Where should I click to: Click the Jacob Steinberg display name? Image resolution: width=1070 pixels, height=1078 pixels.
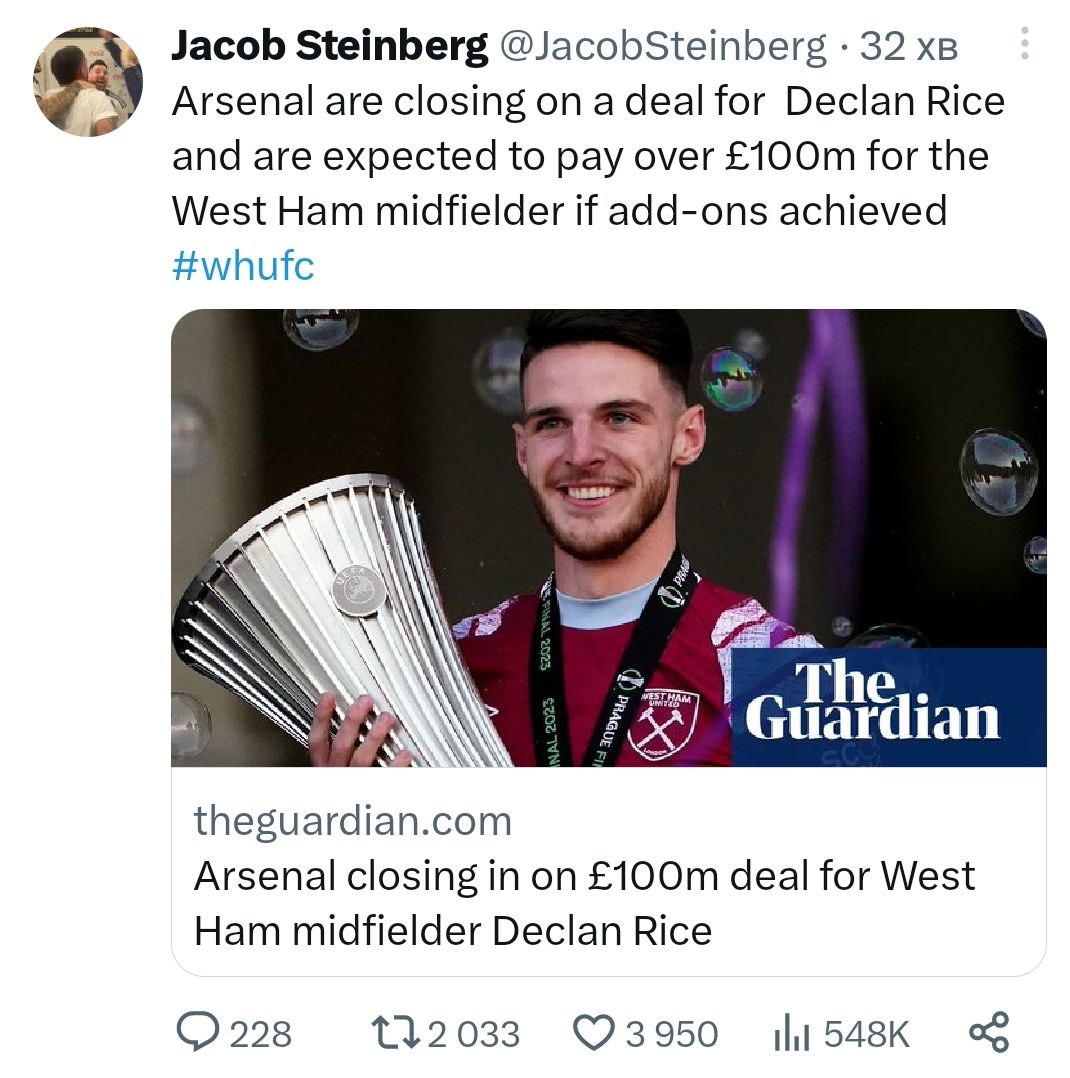[329, 45]
